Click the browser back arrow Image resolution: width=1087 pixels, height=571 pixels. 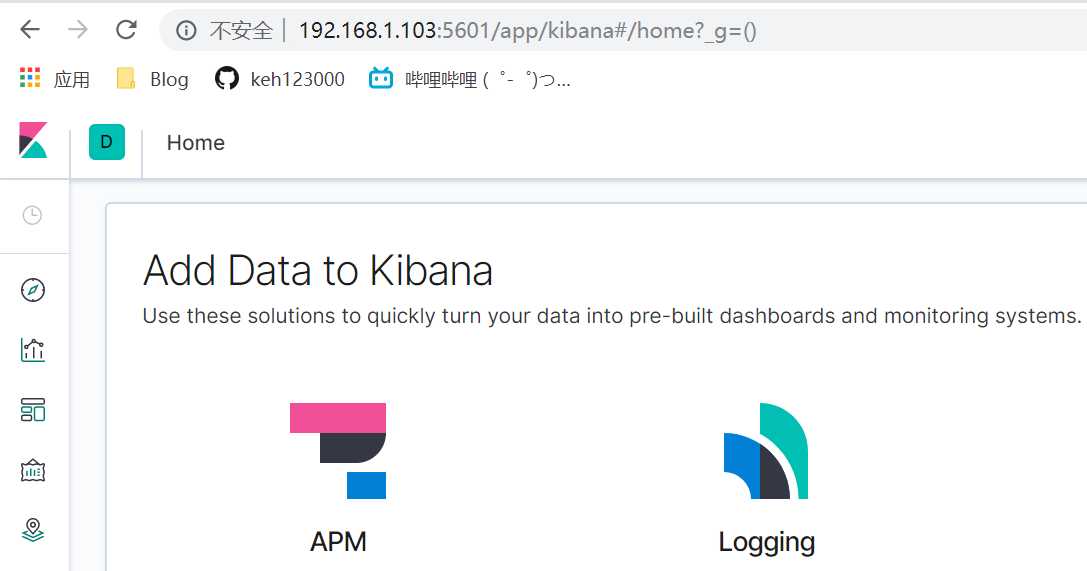click(30, 30)
